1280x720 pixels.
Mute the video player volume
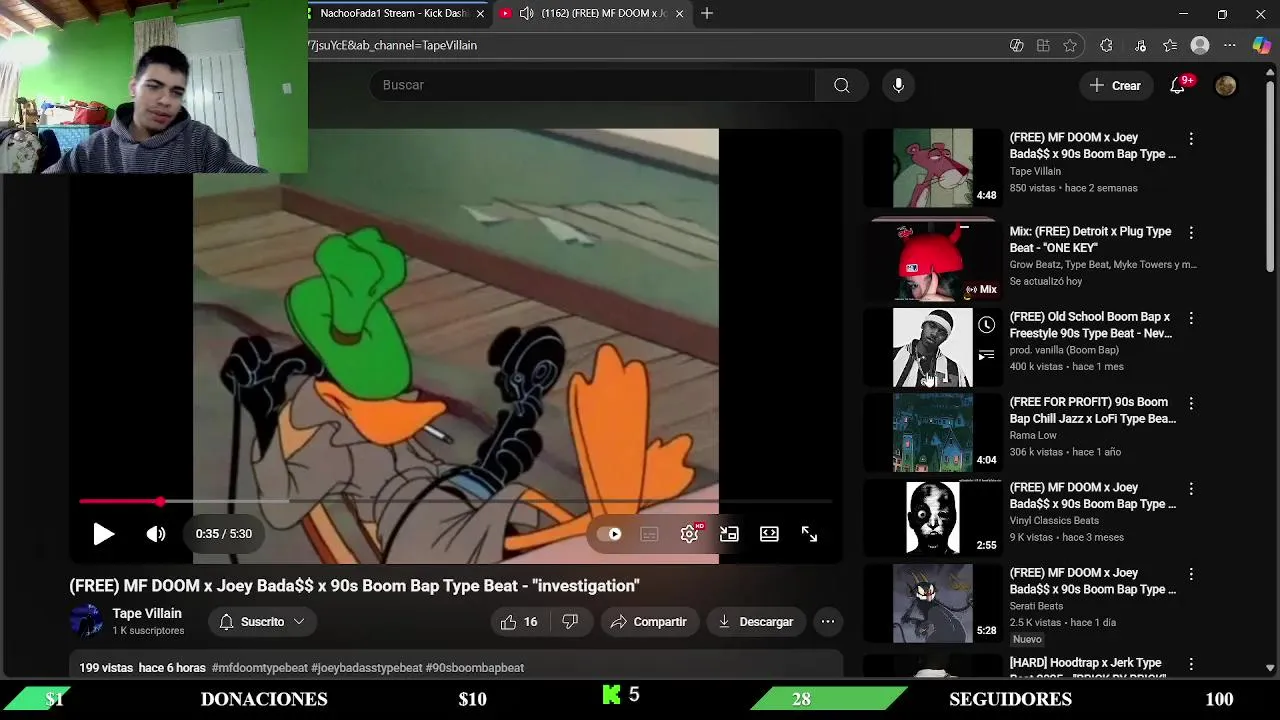tap(156, 534)
